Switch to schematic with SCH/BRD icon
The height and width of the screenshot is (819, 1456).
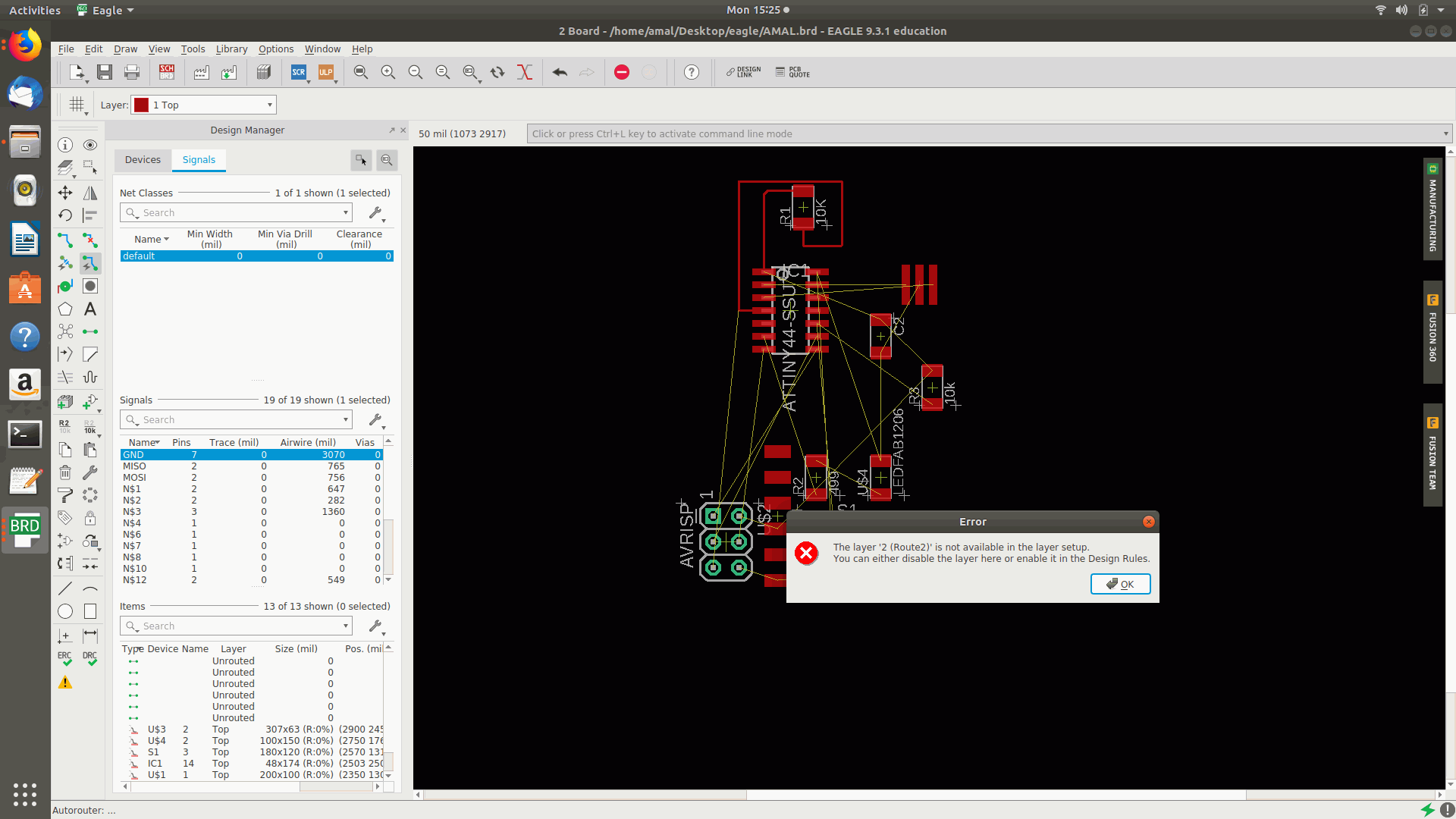[x=167, y=72]
